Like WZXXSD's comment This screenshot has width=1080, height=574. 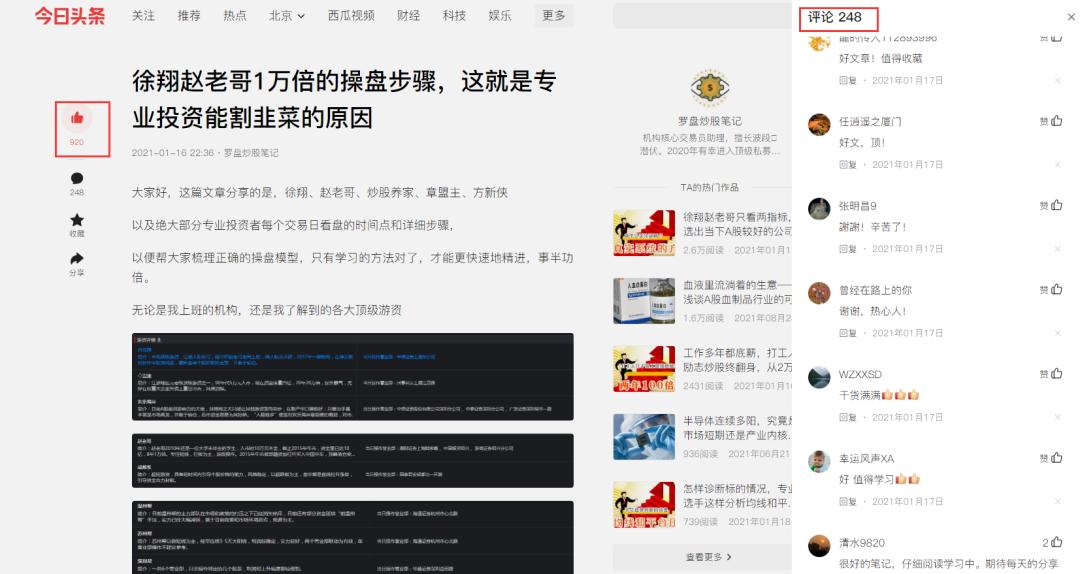[1057, 373]
